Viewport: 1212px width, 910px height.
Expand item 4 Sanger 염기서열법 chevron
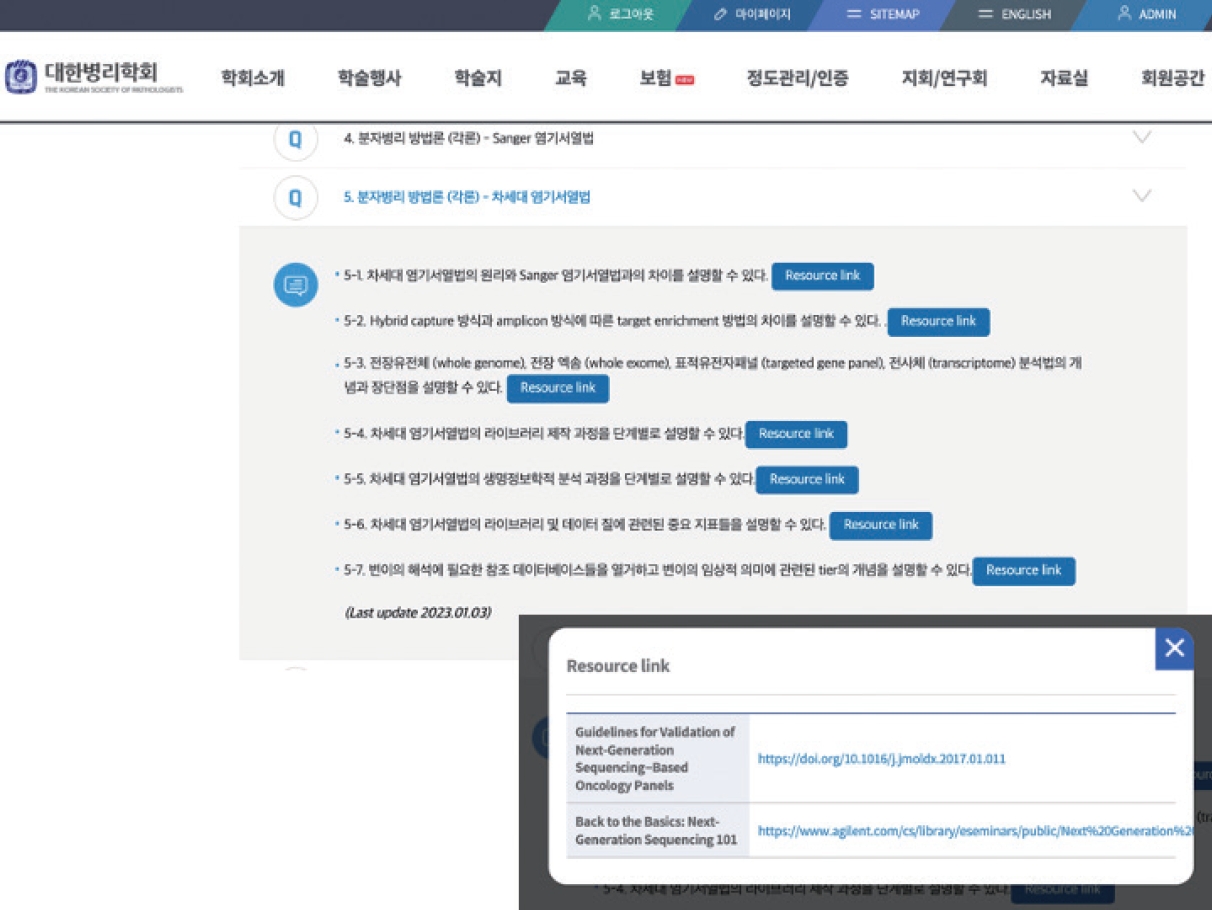[x=1141, y=138]
